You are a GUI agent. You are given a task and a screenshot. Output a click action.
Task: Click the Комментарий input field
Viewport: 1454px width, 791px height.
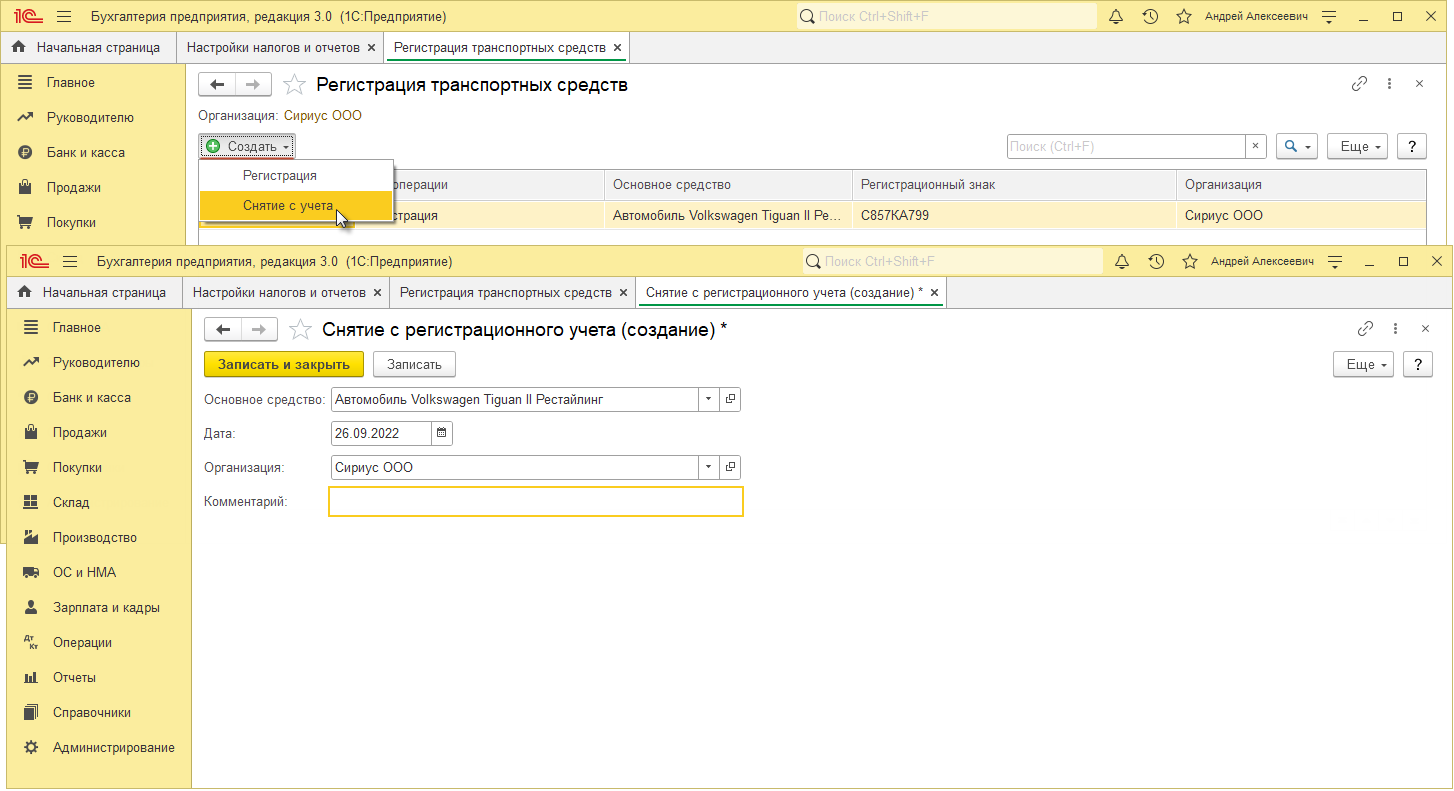pos(536,501)
